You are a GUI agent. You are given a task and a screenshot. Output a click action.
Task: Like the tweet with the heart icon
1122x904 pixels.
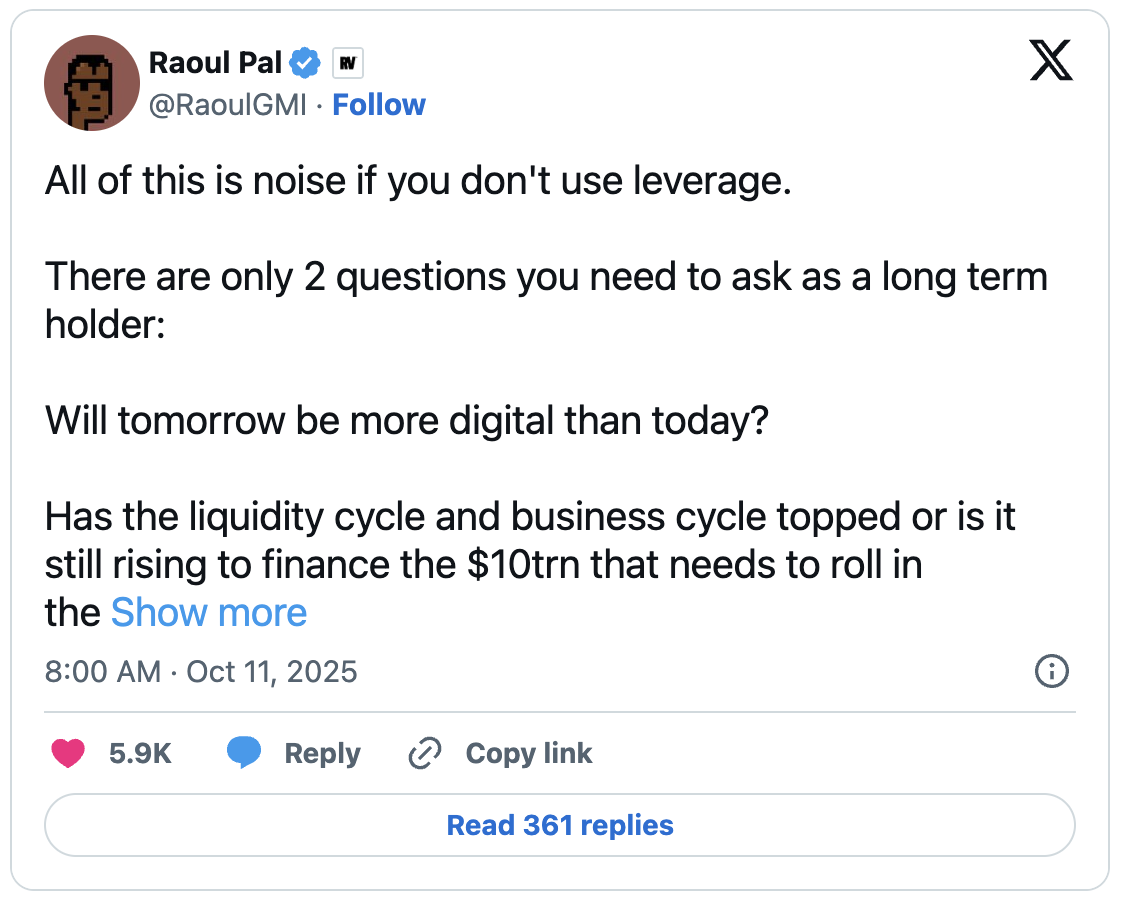coord(68,753)
